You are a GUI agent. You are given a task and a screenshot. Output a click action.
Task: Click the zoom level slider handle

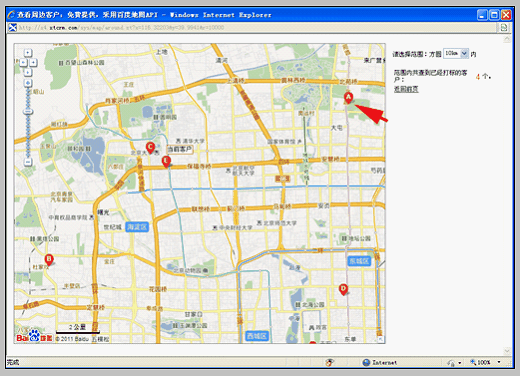tap(28, 112)
